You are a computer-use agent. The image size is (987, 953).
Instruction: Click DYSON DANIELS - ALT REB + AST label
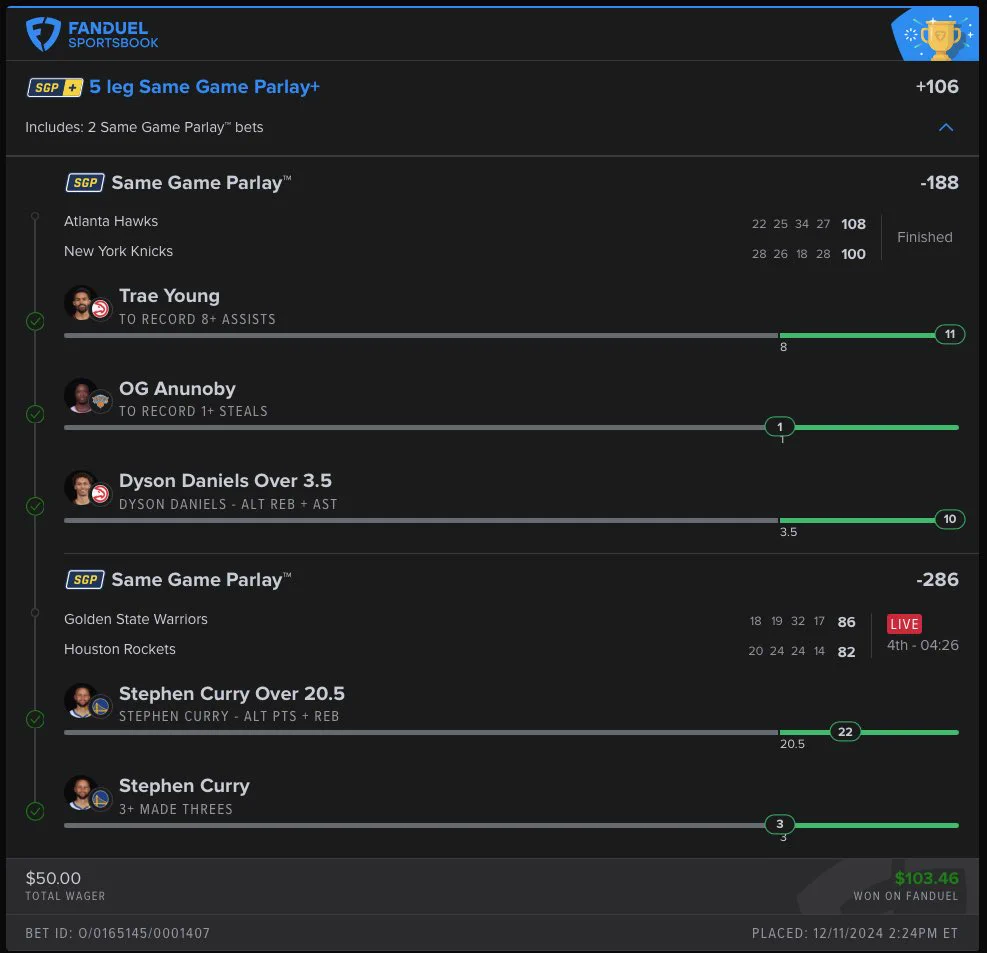[x=228, y=505]
